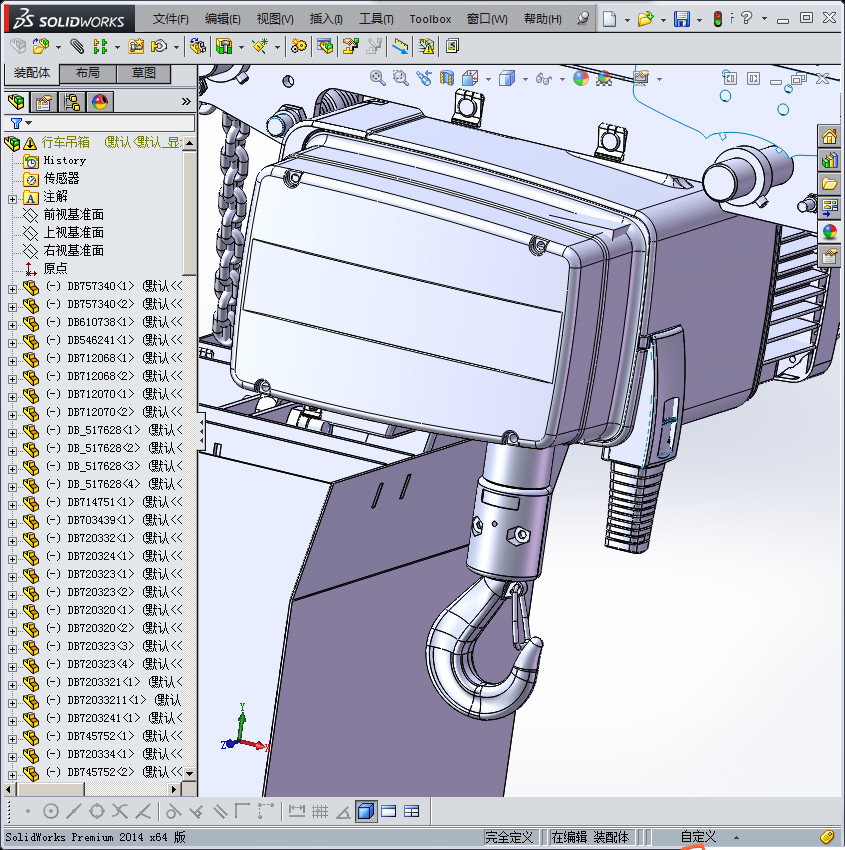Toggle the grid display button in bottom toolbar
Image resolution: width=845 pixels, height=850 pixels.
click(320, 811)
